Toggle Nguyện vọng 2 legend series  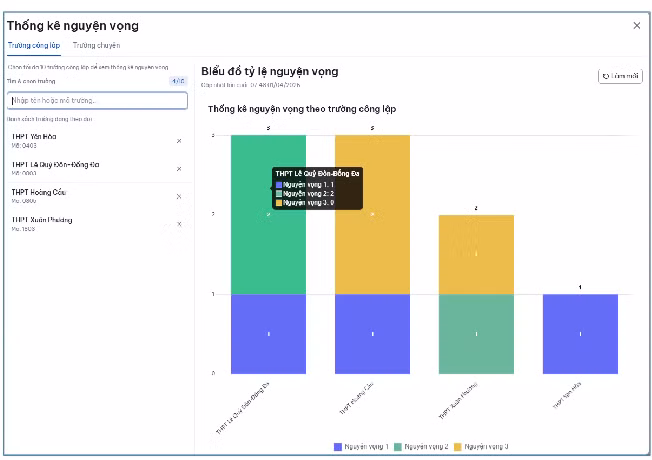421,446
